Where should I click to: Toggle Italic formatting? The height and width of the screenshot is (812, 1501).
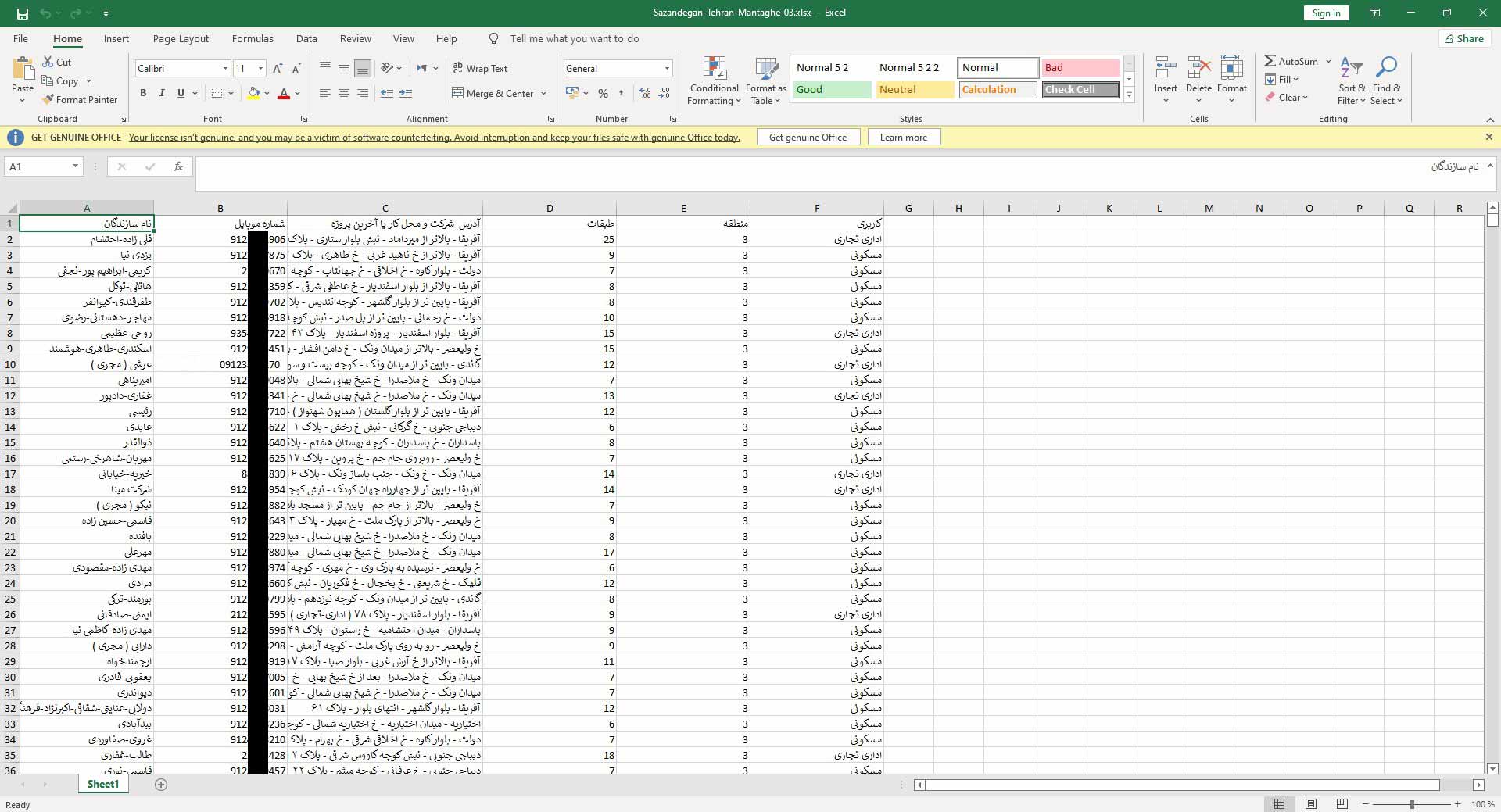(162, 93)
